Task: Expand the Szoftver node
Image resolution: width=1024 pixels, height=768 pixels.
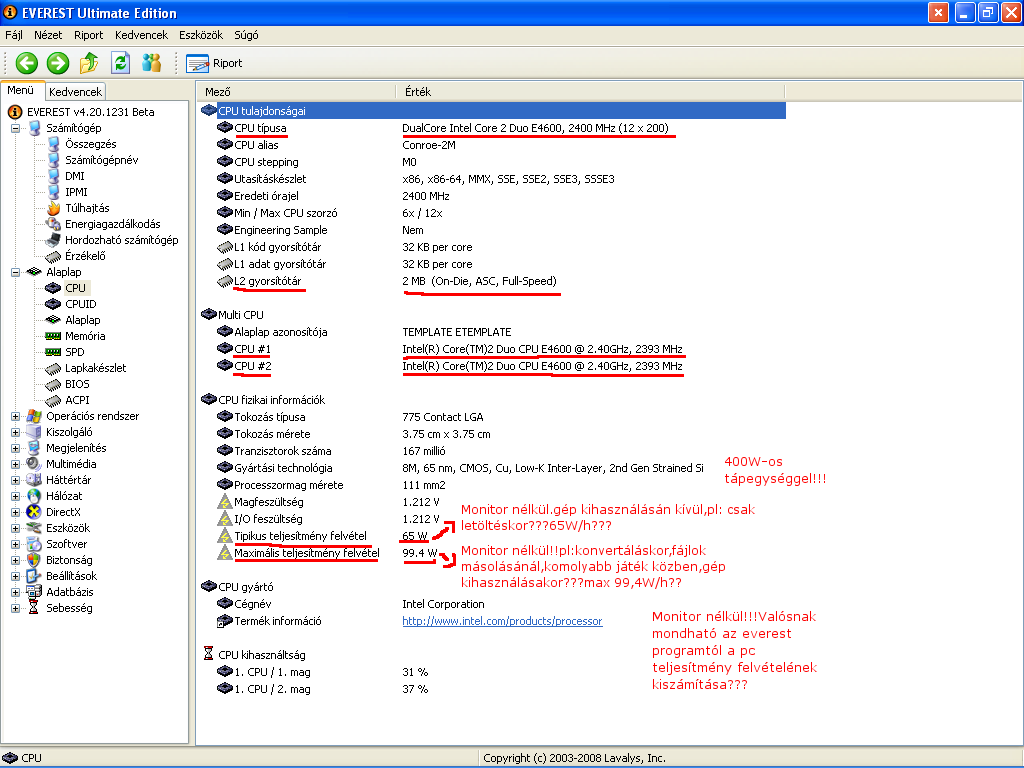Action: click(x=15, y=544)
